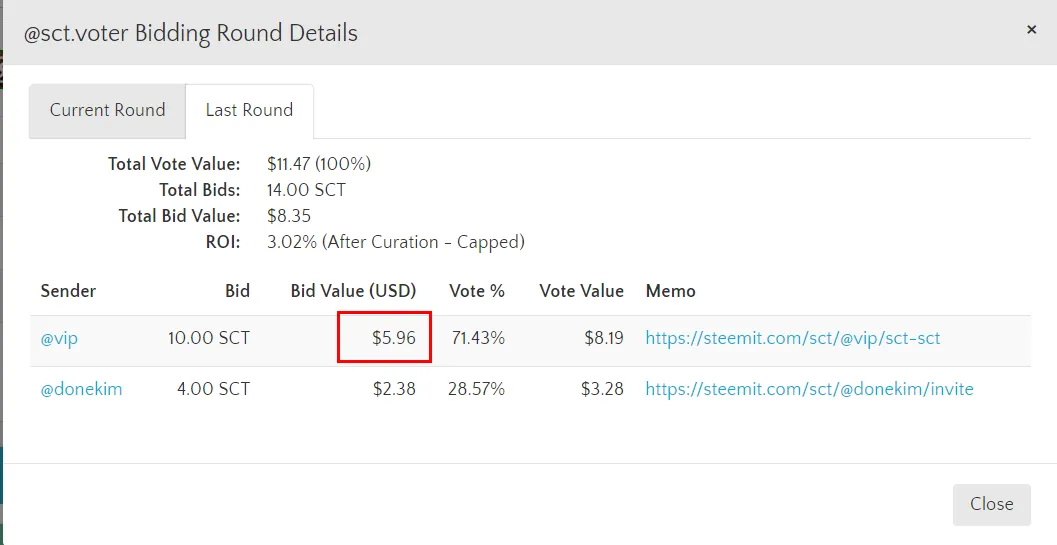Click the Bid column header

pos(237,291)
